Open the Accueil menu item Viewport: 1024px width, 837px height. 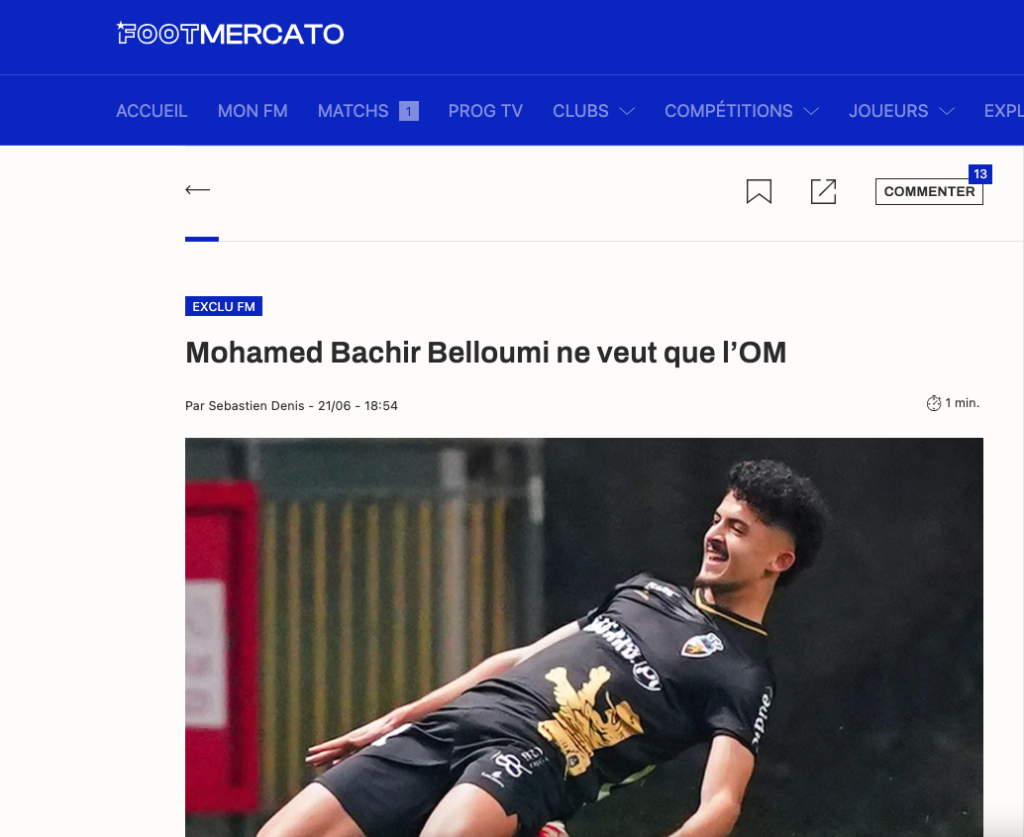[152, 111]
